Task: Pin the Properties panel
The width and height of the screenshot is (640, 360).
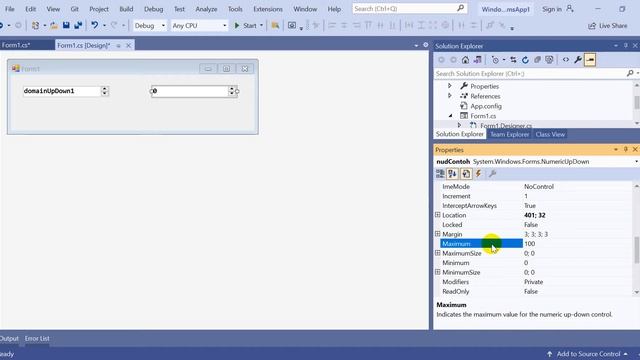Action: tap(626, 150)
